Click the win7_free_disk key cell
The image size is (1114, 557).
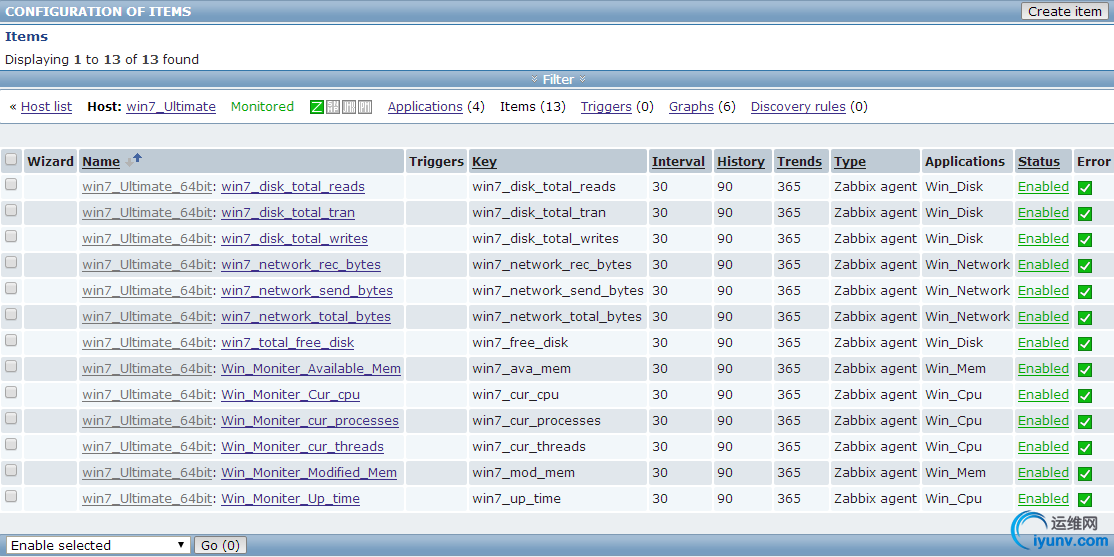(520, 342)
